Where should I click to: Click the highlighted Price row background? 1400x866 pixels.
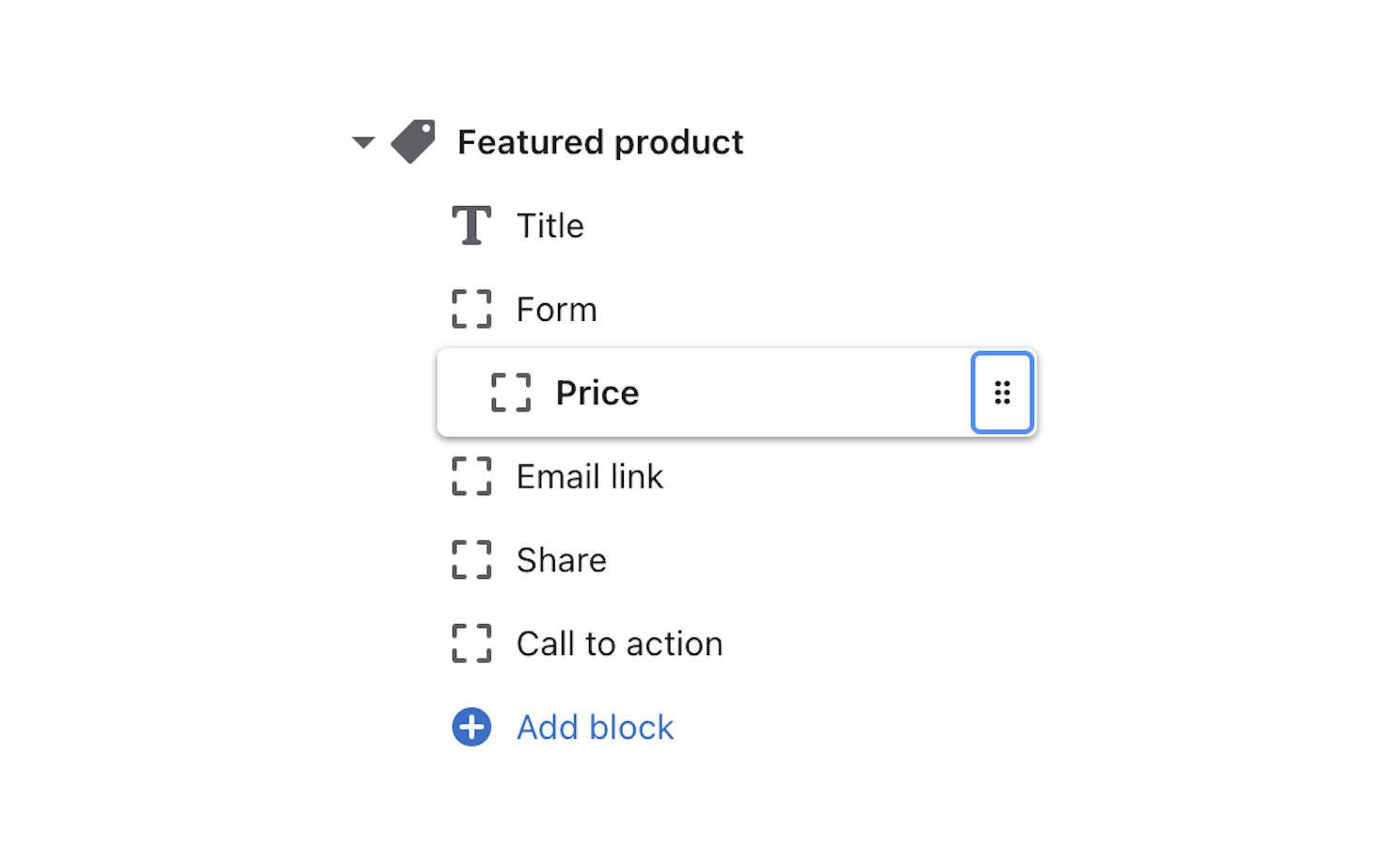click(x=737, y=393)
